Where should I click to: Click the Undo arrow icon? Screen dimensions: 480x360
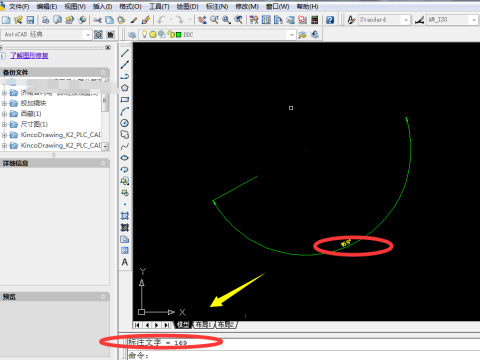162,20
